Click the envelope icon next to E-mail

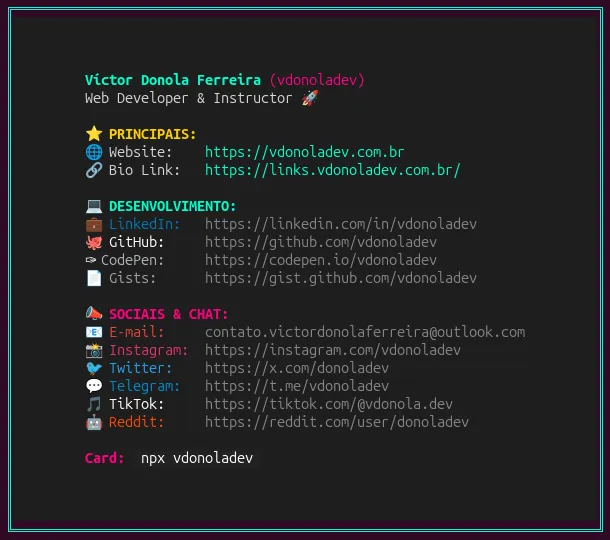click(94, 332)
